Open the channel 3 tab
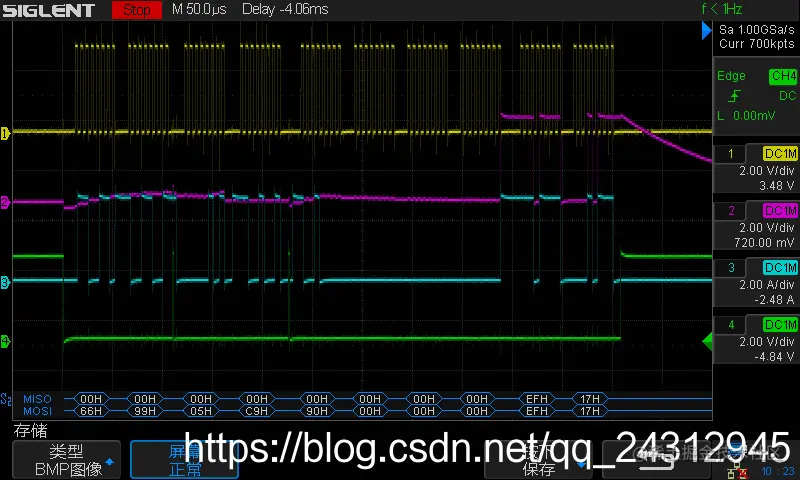The image size is (800, 480). click(x=730, y=268)
